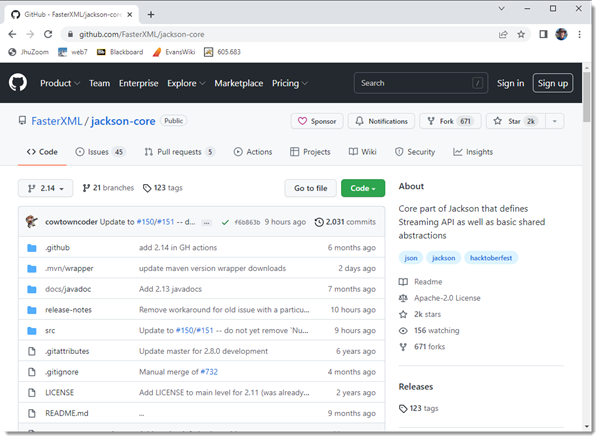Click the README.md file icon
600x440 pixels.
tap(32, 413)
